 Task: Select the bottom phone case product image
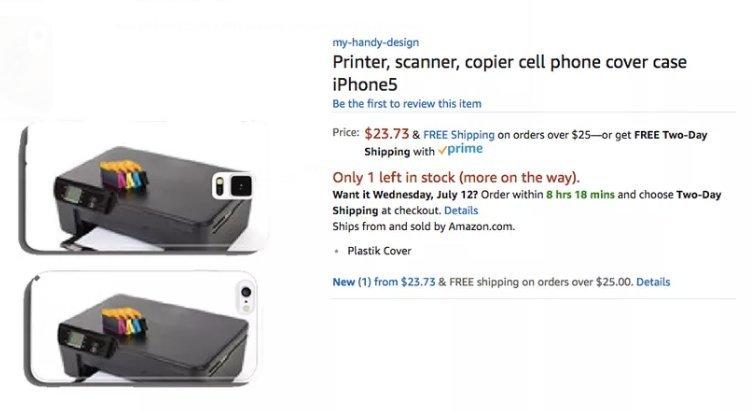coord(141,329)
